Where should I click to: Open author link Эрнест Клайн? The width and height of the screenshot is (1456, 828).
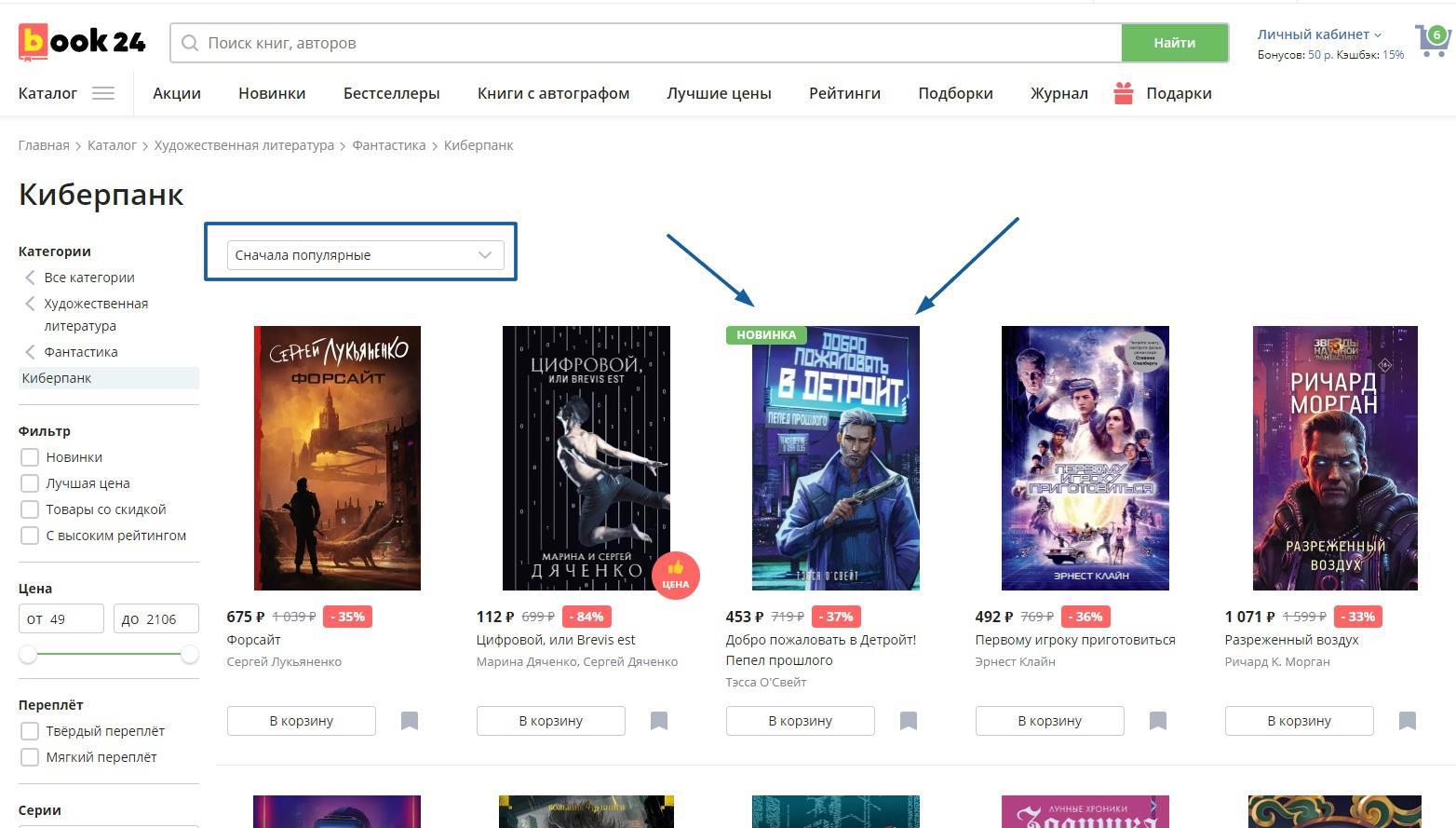point(1015,661)
